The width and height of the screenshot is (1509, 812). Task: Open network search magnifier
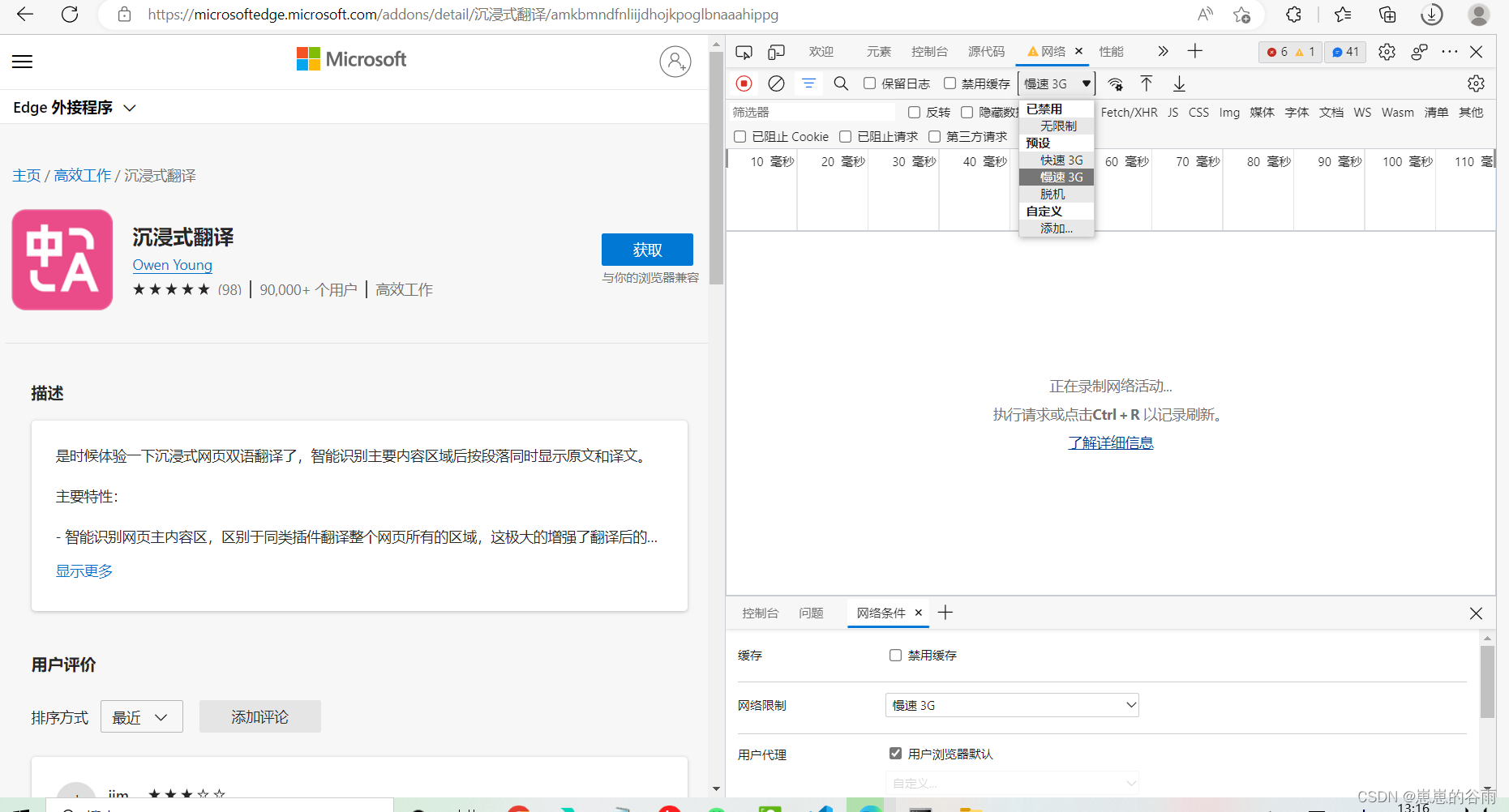(841, 83)
